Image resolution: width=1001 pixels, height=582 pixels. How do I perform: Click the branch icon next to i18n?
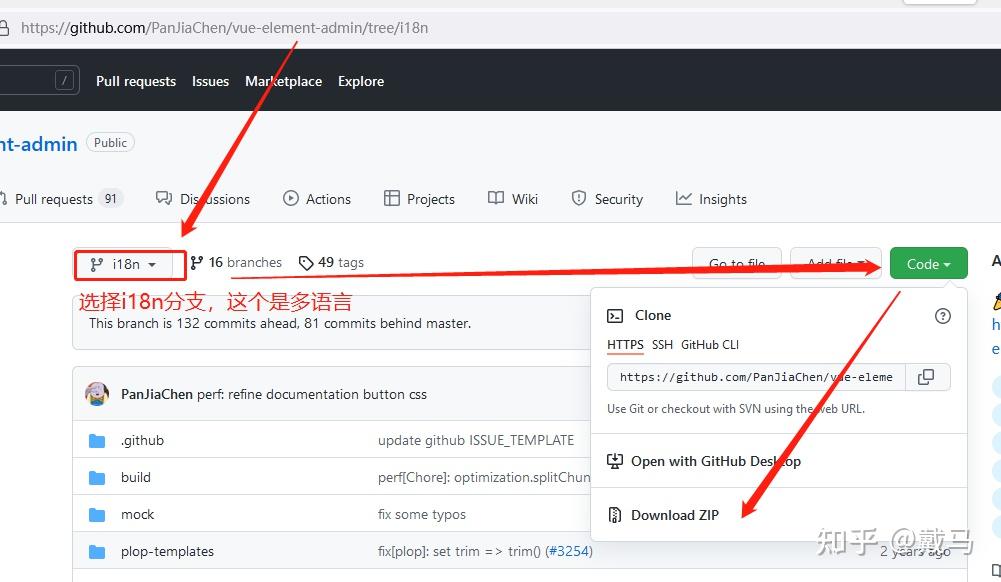pyautogui.click(x=97, y=264)
